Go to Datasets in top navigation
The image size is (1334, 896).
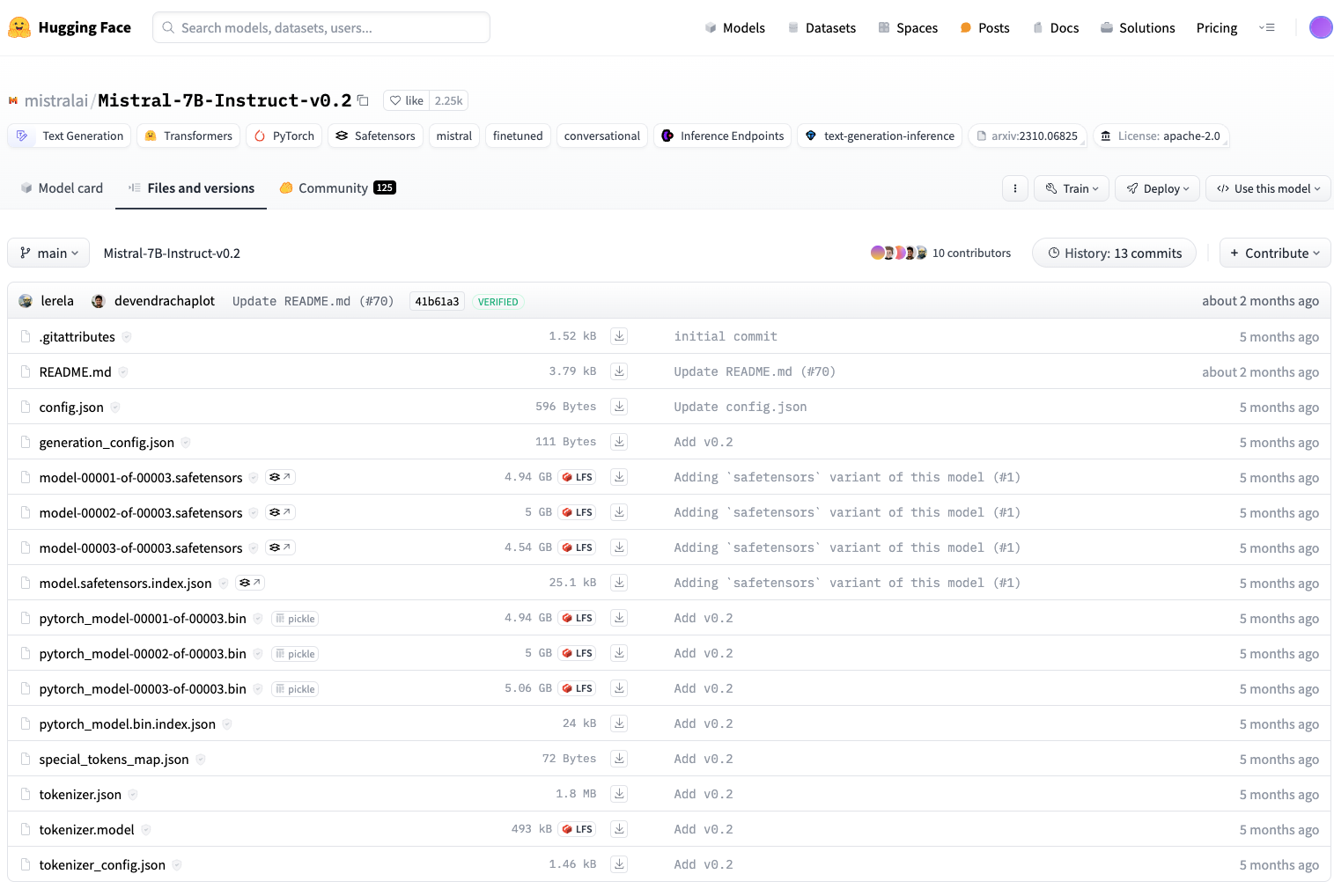point(822,27)
